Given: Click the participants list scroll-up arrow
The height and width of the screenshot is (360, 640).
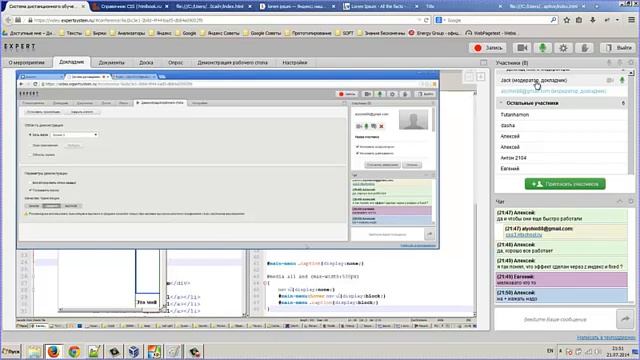Looking at the screenshot, I should click(x=631, y=73).
